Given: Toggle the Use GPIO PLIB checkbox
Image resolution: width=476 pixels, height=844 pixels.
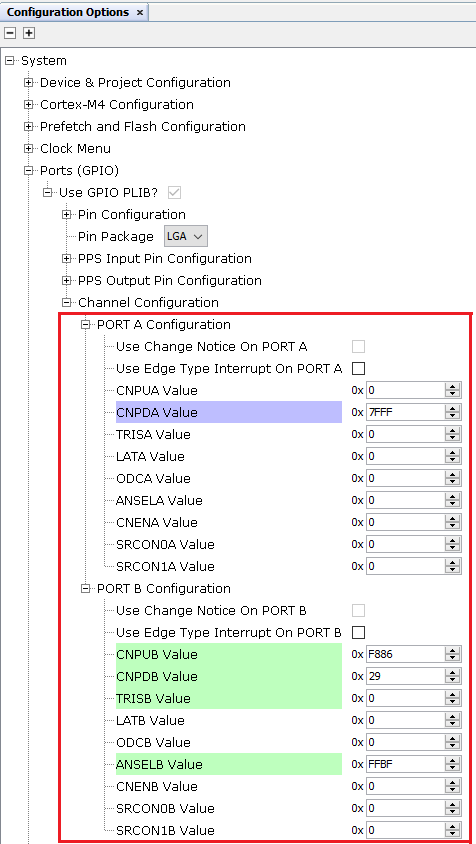Looking at the screenshot, I should [x=174, y=193].
